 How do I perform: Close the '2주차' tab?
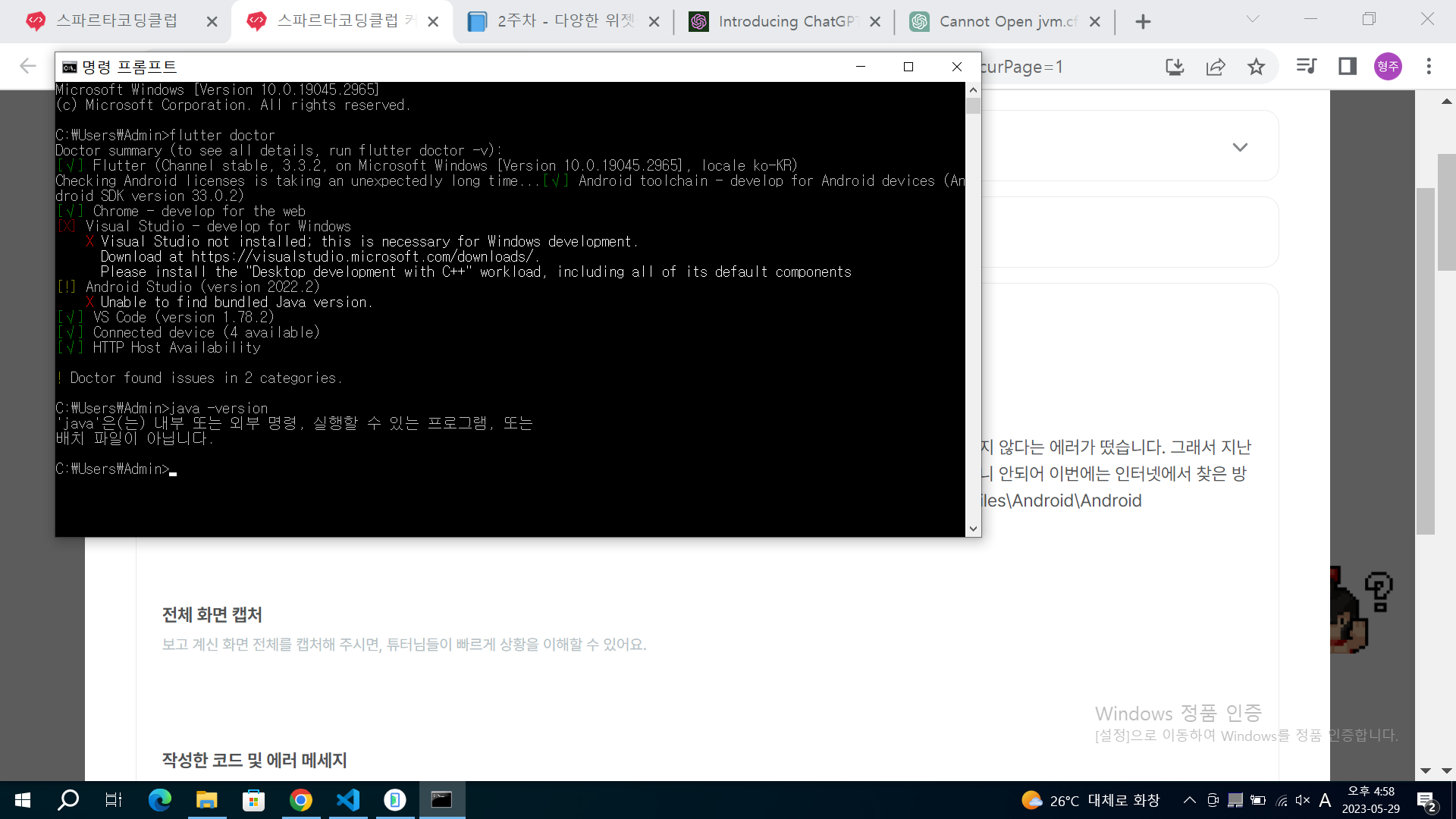654,22
